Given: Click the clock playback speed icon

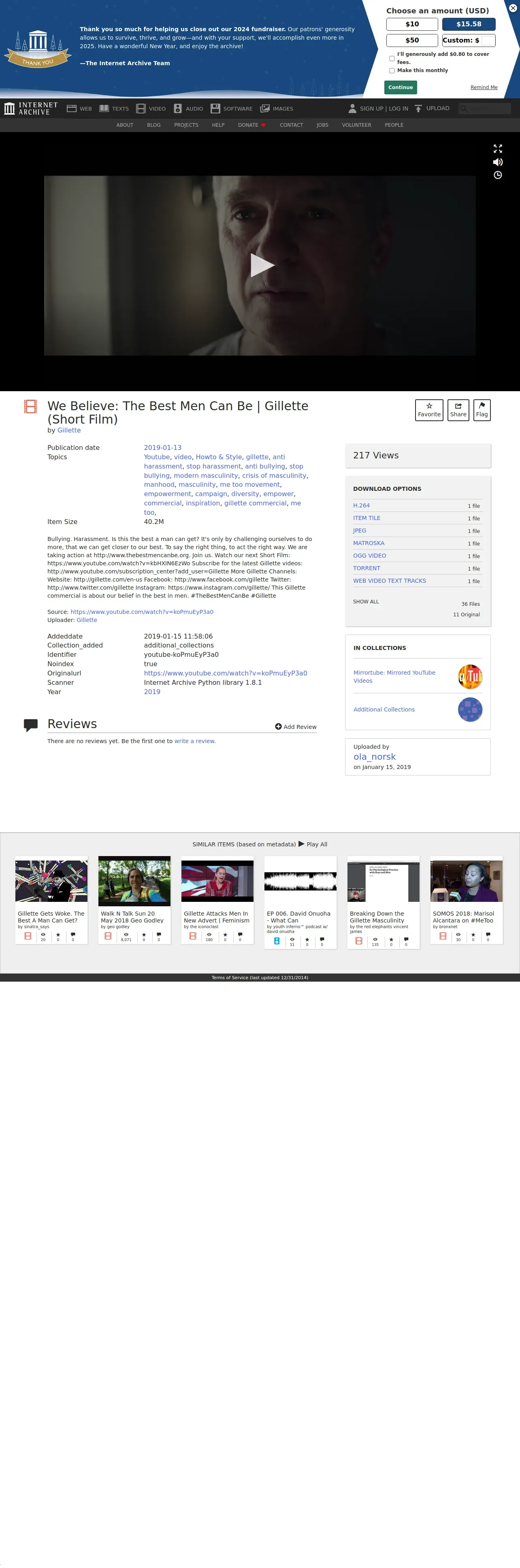Looking at the screenshot, I should click(x=497, y=175).
